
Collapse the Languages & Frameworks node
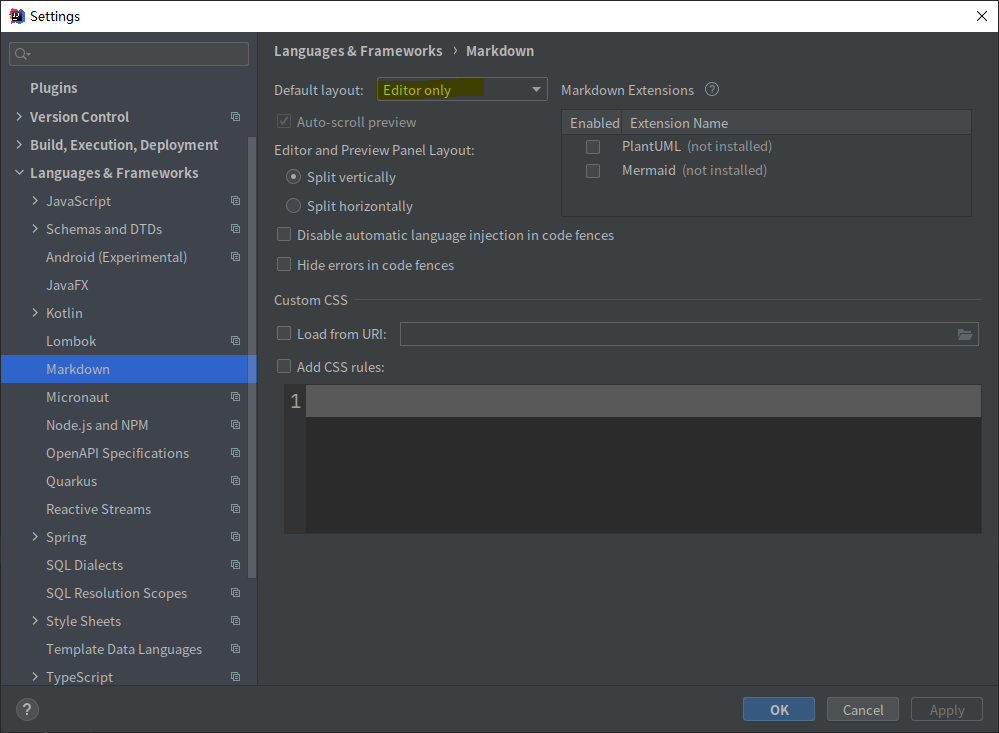click(19, 173)
